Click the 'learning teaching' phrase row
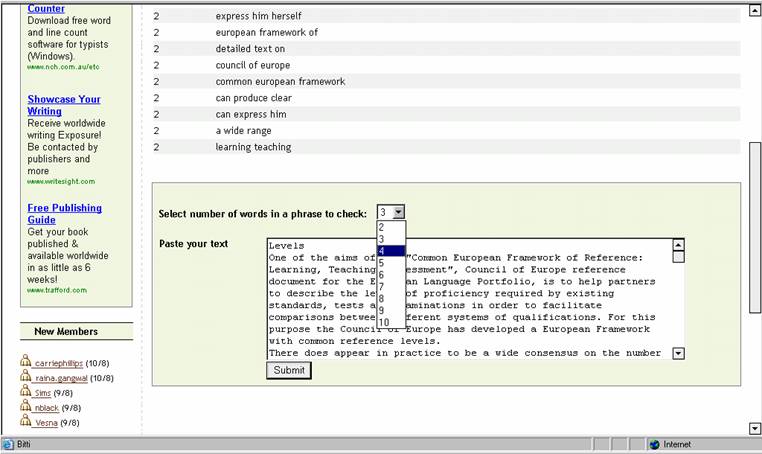762x454 pixels. [x=446, y=147]
